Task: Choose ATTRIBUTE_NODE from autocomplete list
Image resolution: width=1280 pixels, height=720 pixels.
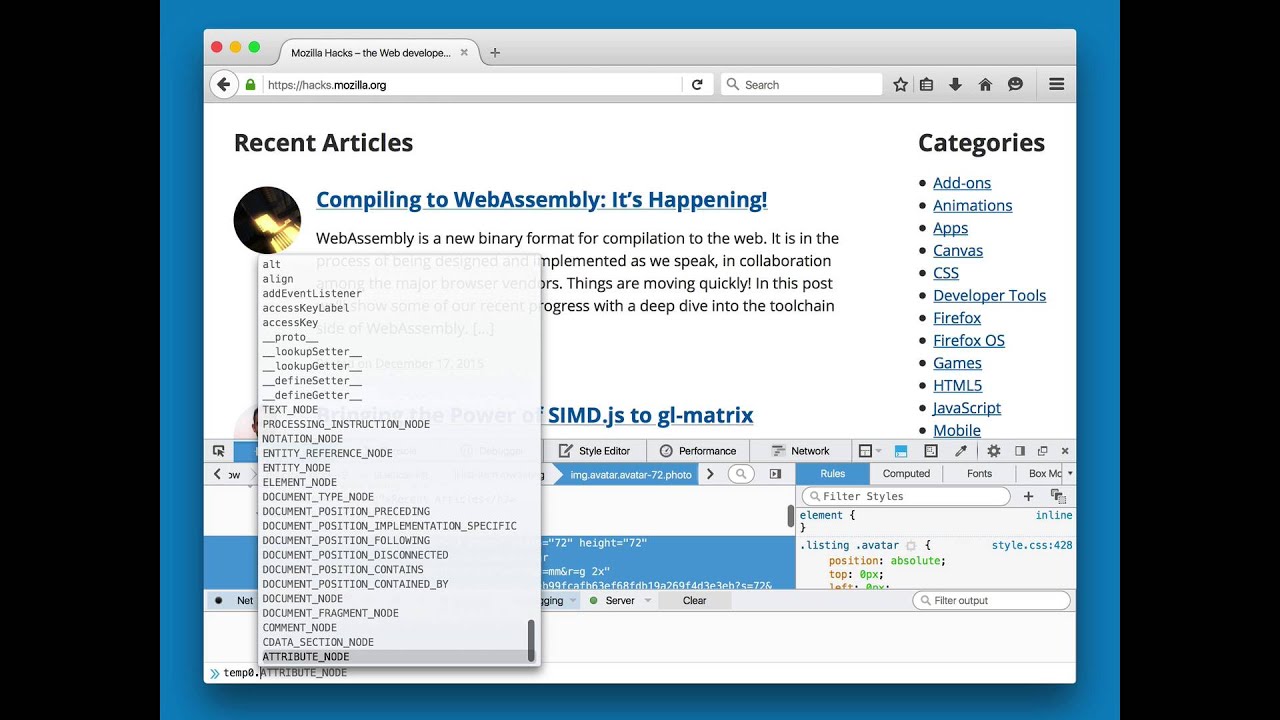Action: (x=393, y=657)
